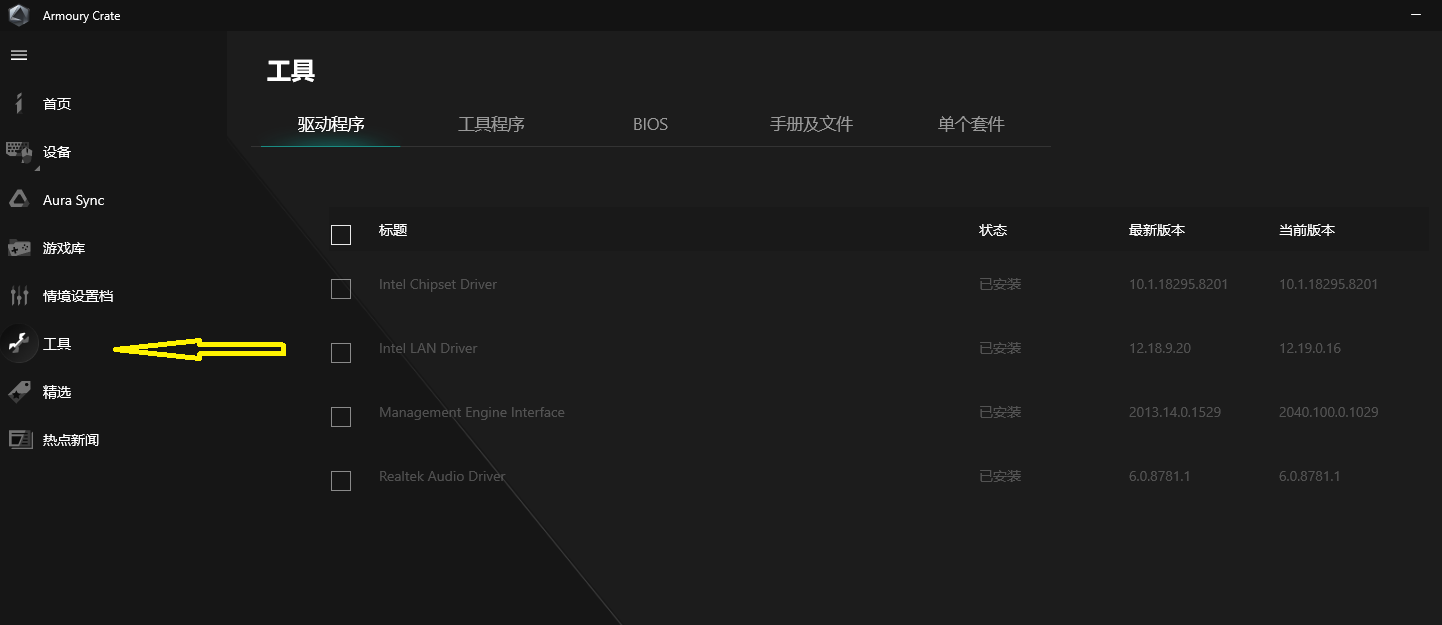
Task: Click latest version 12.18.9.20
Action: (x=1160, y=348)
